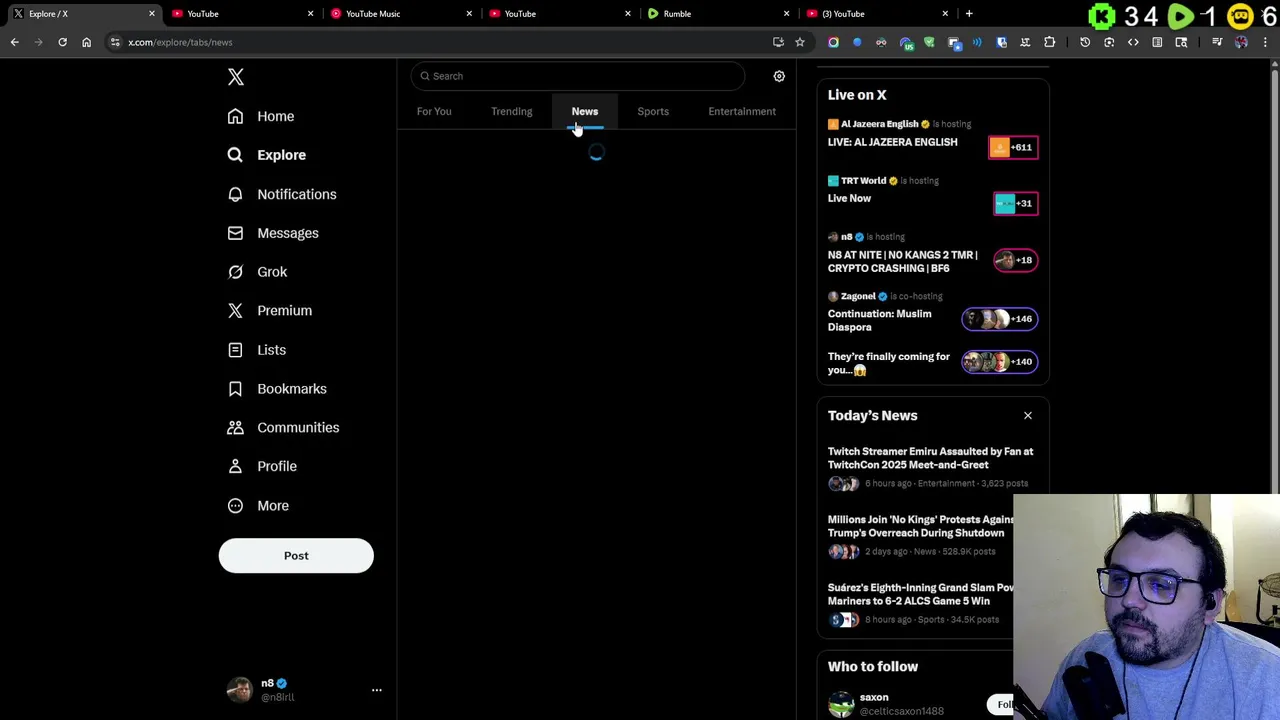Screen dimensions: 1280x720
Task: Open account menu dots next to n8
Action: (376, 690)
